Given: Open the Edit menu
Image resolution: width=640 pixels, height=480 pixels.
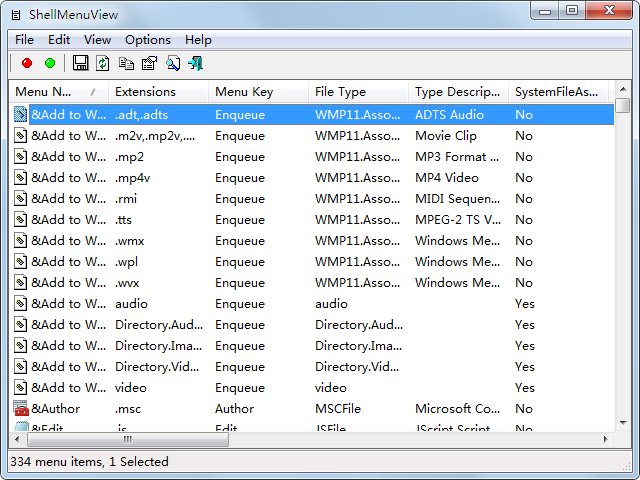Looking at the screenshot, I should [x=59, y=40].
